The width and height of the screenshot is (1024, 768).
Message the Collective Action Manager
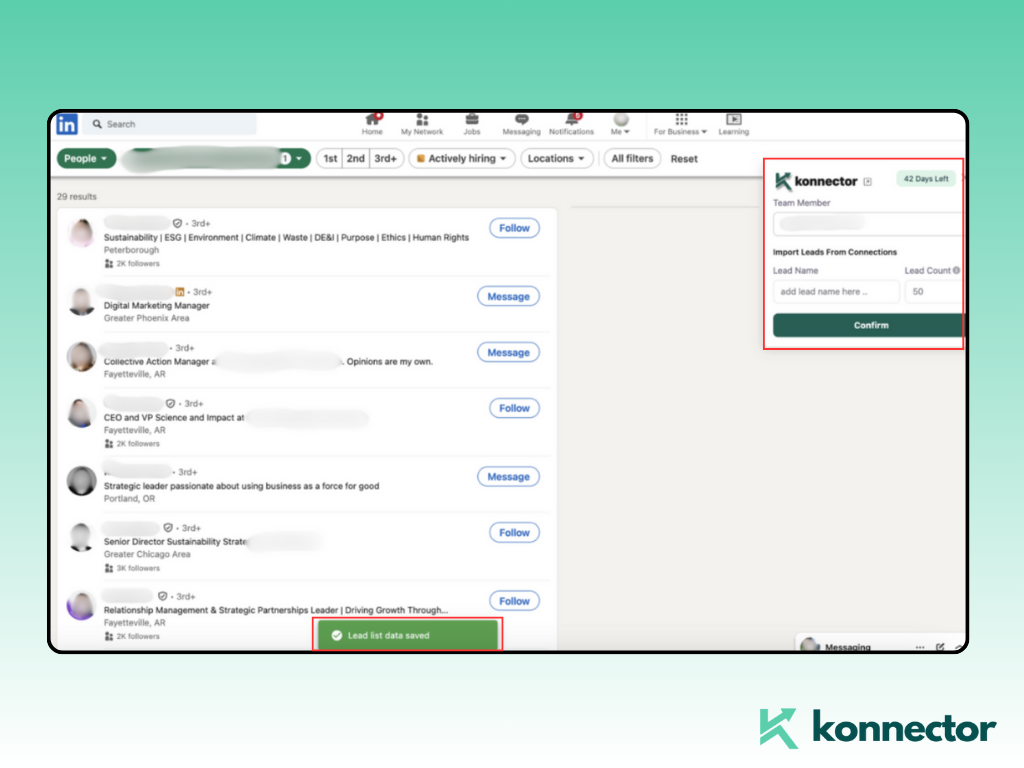click(x=508, y=353)
